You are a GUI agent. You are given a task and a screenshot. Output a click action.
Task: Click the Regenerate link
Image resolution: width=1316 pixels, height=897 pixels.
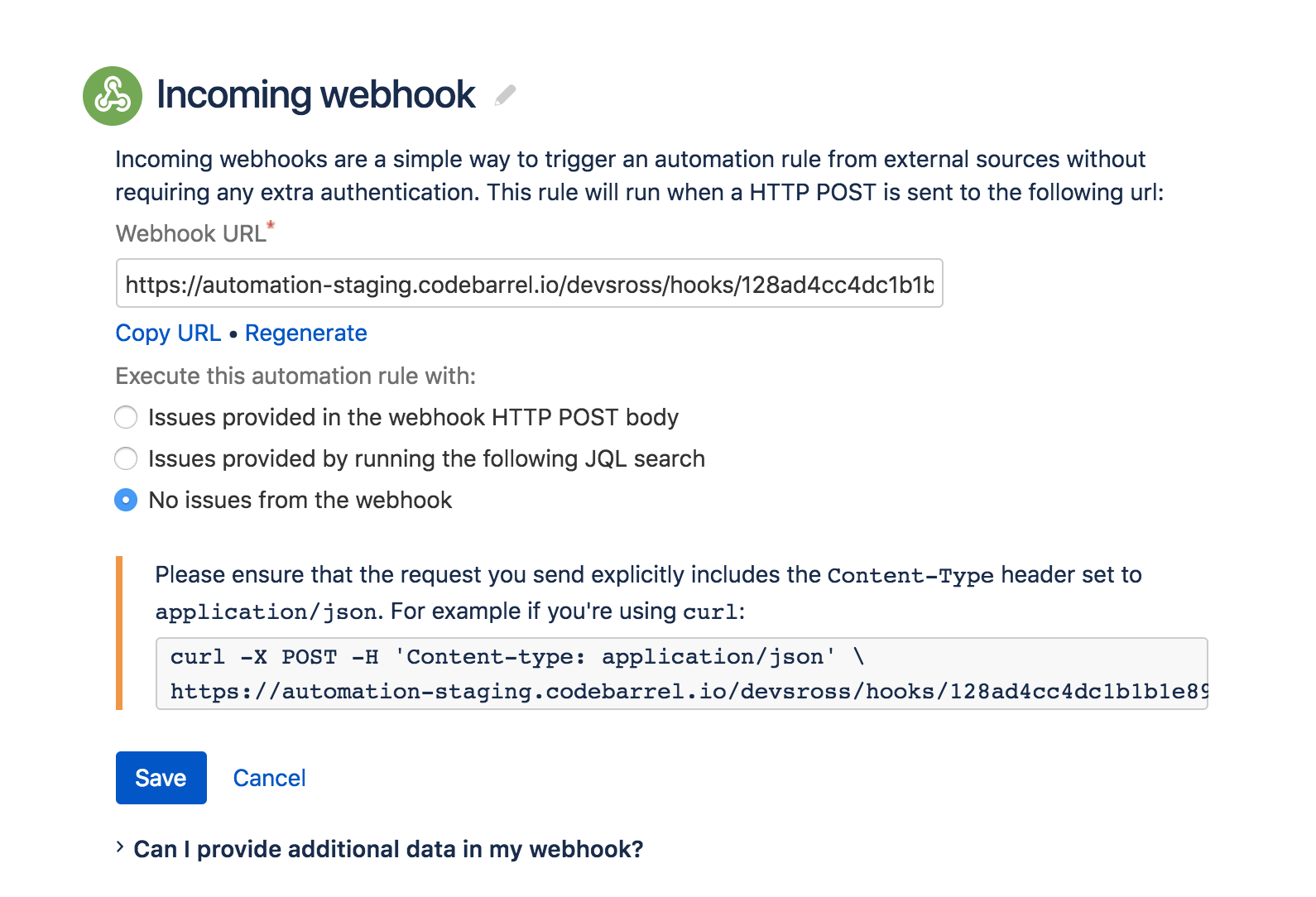point(305,333)
